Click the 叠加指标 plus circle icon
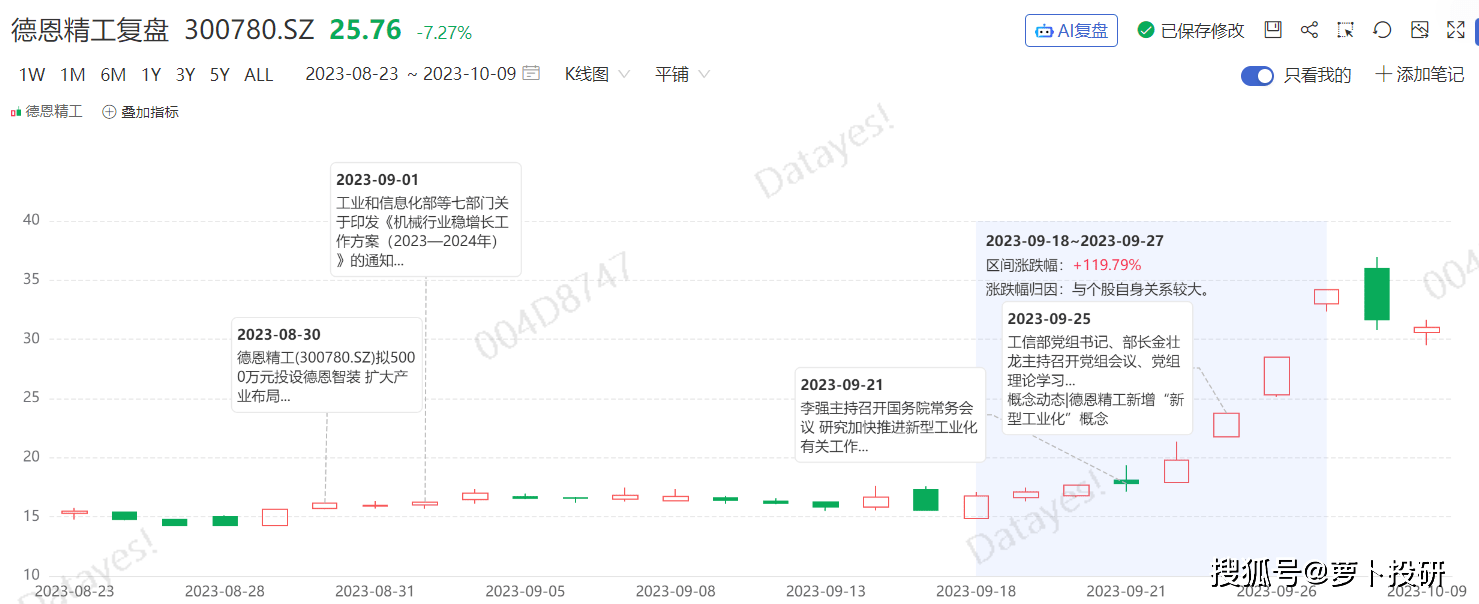Screen dimensions: 1479x604 110,112
